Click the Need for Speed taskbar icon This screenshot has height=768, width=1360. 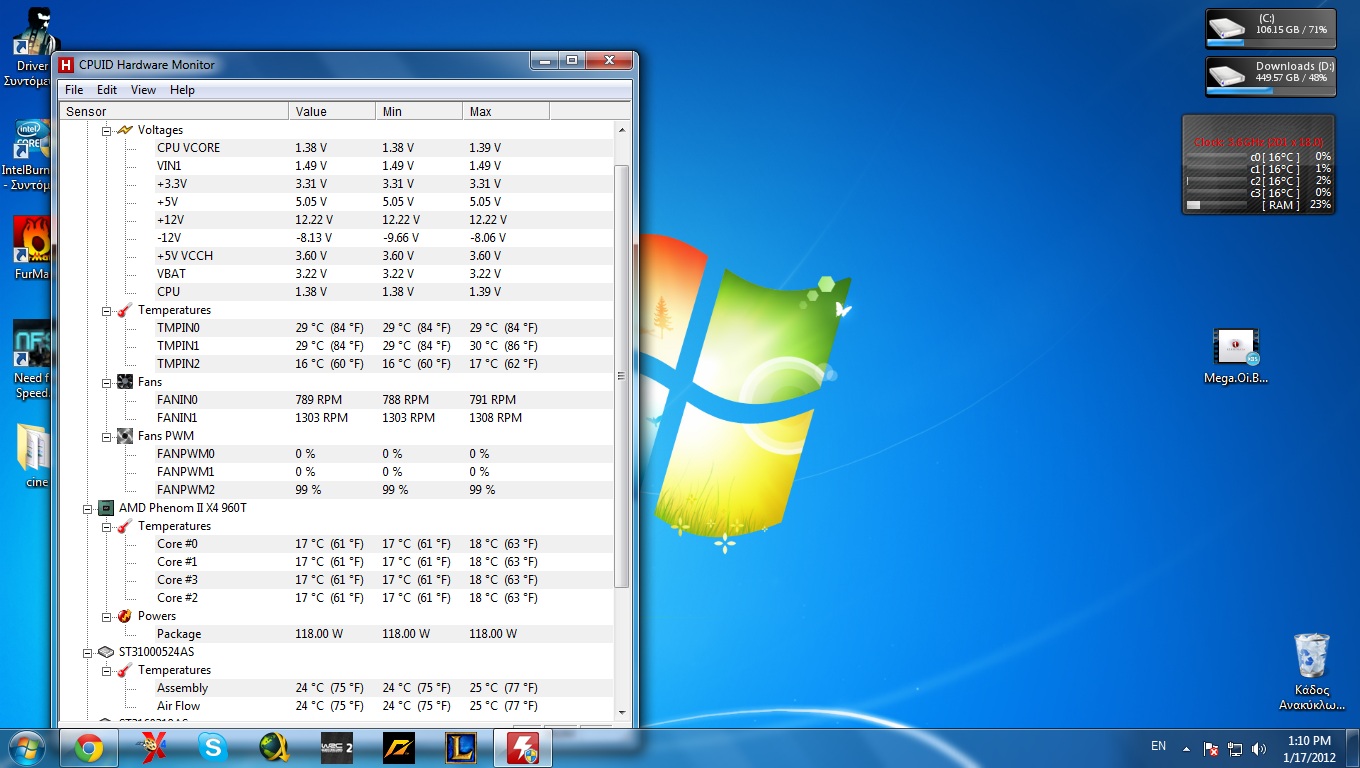[x=399, y=747]
